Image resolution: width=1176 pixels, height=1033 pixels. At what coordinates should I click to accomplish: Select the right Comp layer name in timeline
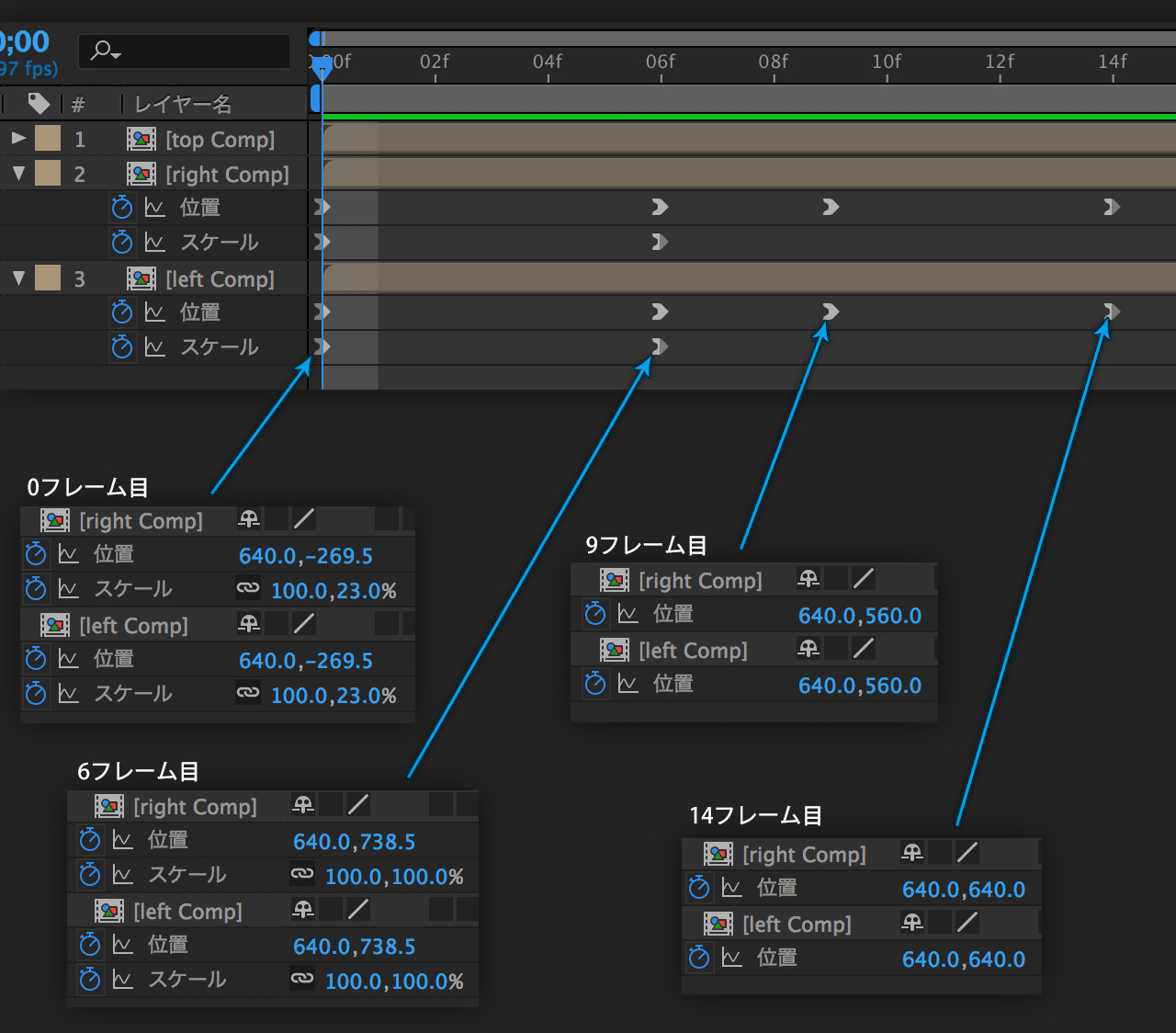click(227, 175)
